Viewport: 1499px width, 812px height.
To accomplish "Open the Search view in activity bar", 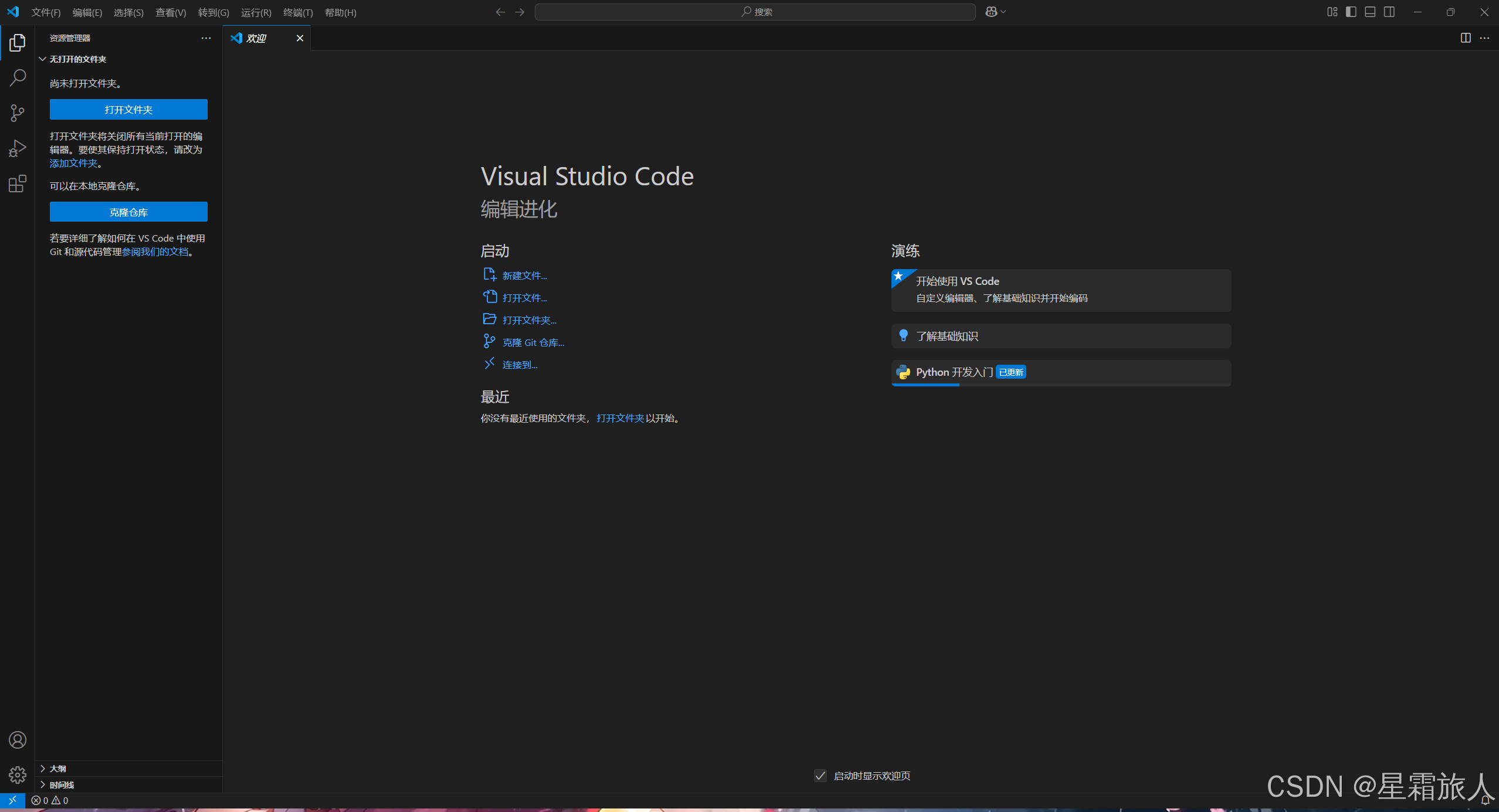I will pyautogui.click(x=18, y=77).
